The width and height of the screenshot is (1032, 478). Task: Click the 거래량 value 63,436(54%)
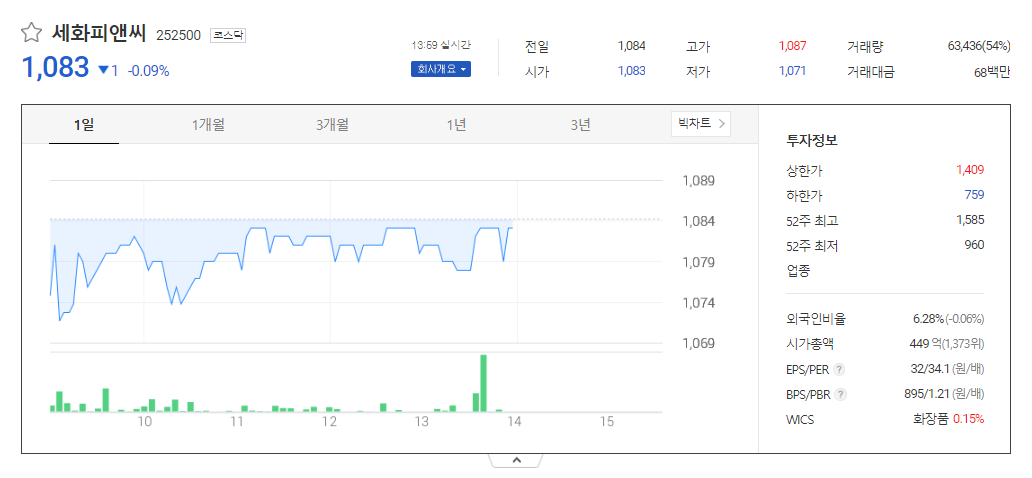[x=979, y=46]
